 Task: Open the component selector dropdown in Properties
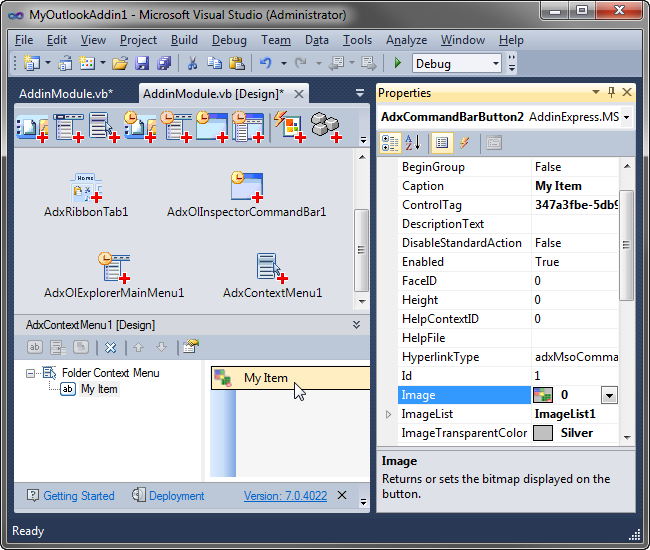626,117
